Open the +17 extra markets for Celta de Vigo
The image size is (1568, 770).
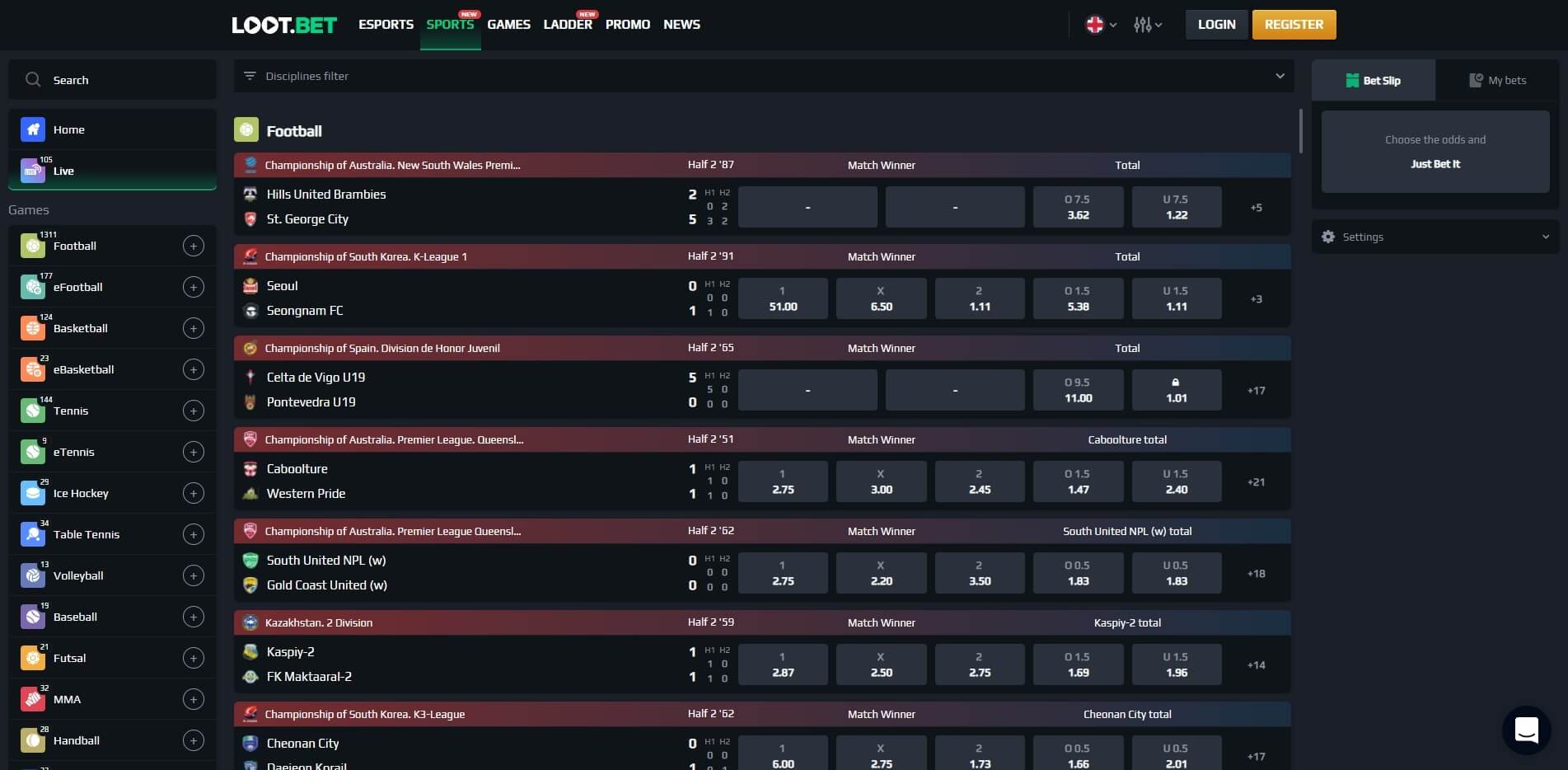point(1255,390)
